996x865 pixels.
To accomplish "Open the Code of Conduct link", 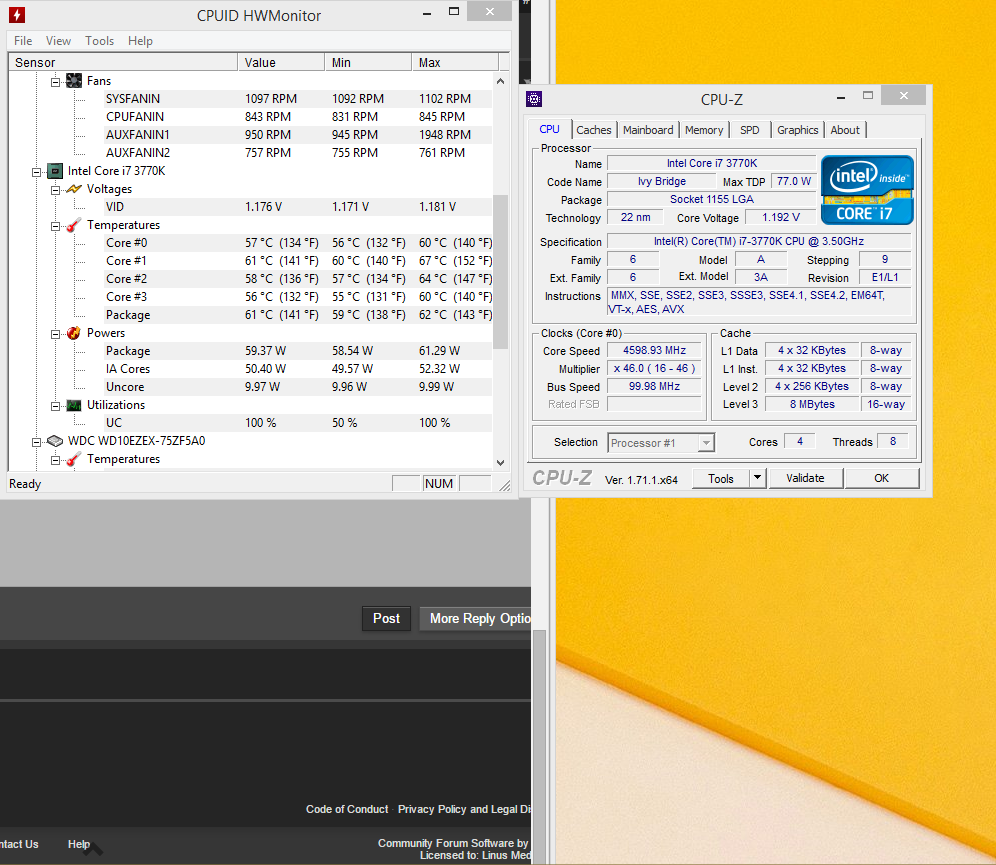I will (x=347, y=809).
